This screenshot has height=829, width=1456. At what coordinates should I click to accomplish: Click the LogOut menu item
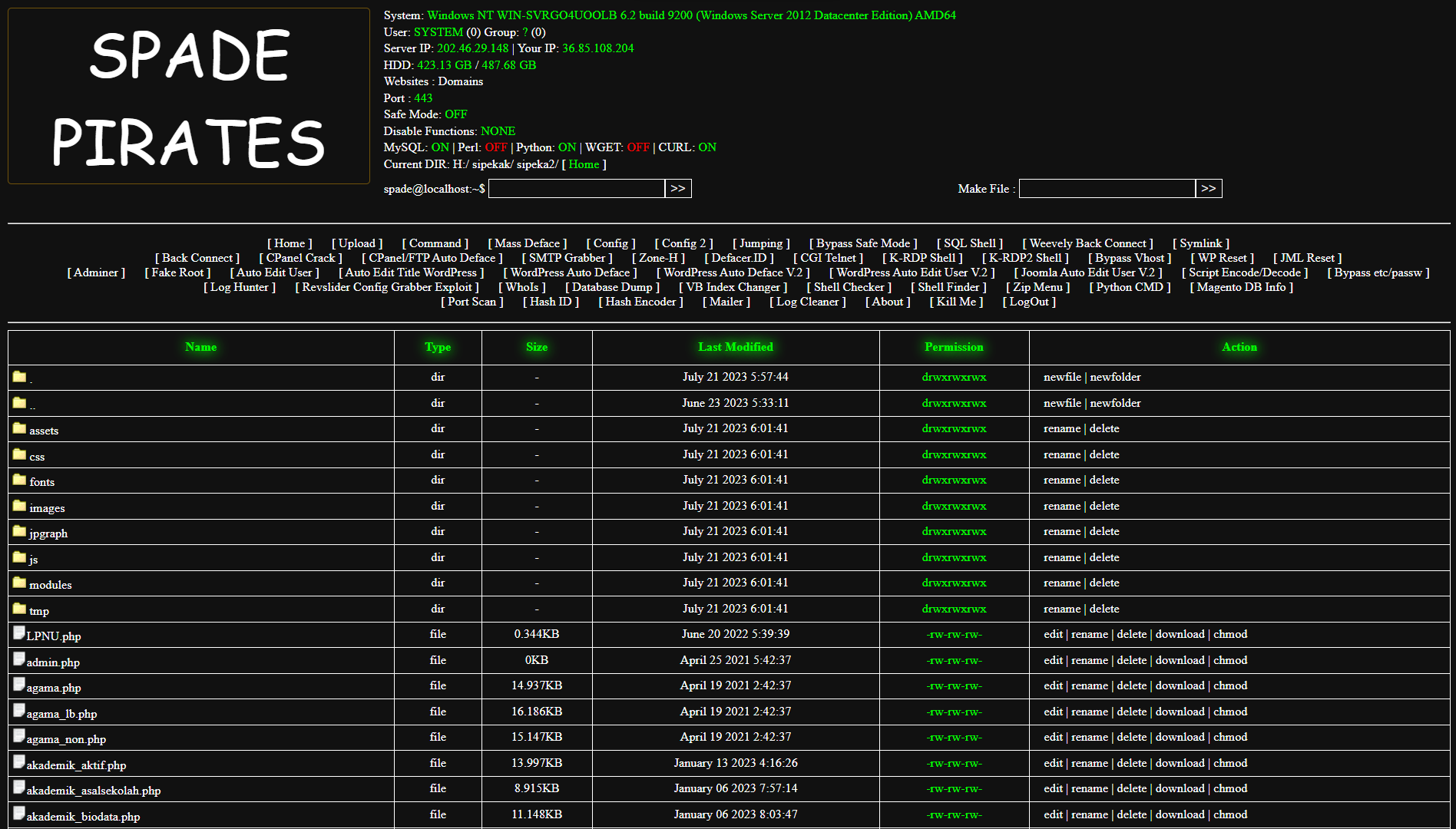[1029, 302]
